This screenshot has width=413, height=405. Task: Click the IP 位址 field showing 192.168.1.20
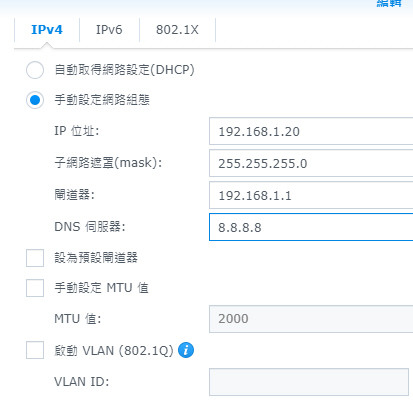pos(311,131)
